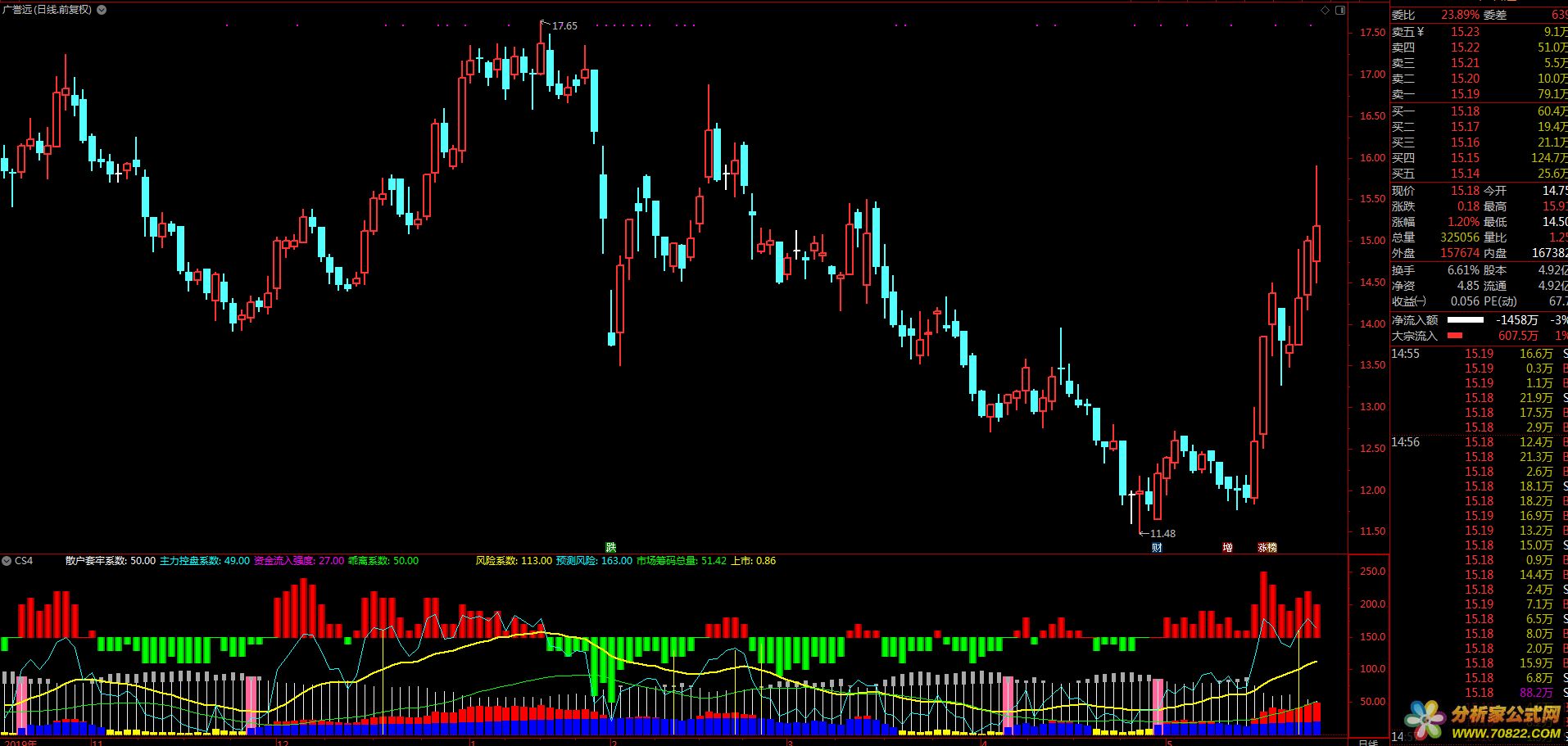Click 主力控盘系数: 49.00 indicator value
Screen dimensions: 1568x746
(x=205, y=561)
